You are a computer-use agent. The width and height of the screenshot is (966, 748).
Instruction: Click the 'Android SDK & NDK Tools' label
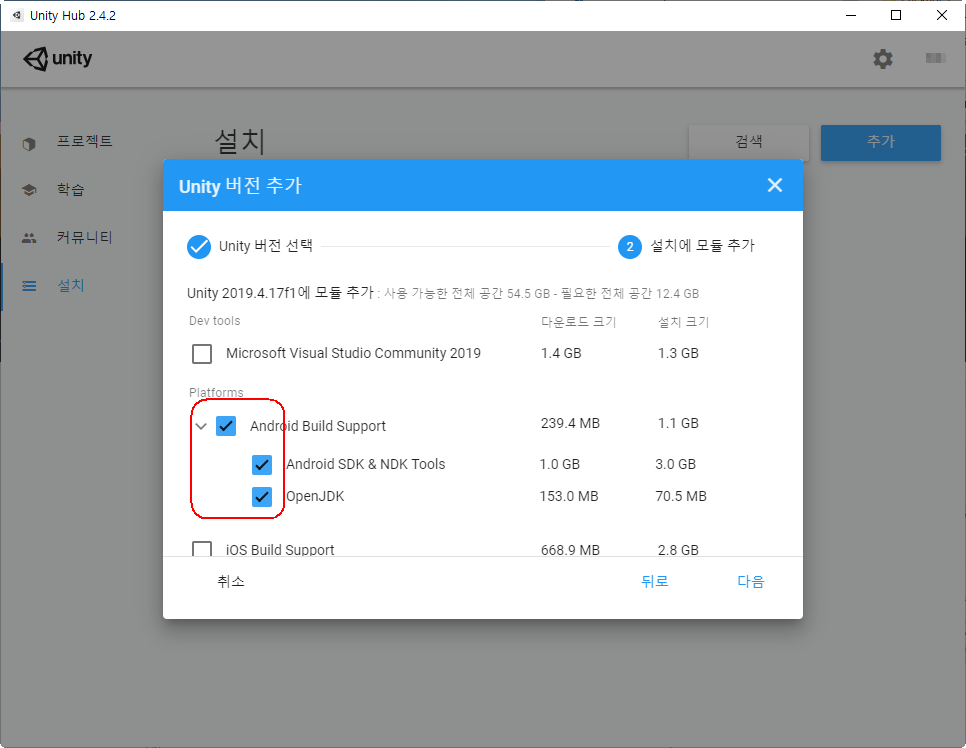tap(365, 464)
